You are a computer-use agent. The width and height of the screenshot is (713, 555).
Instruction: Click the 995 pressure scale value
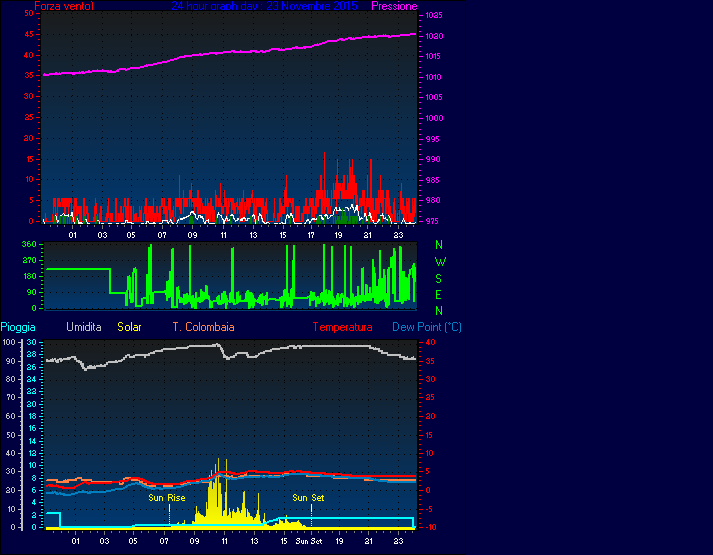tap(432, 139)
